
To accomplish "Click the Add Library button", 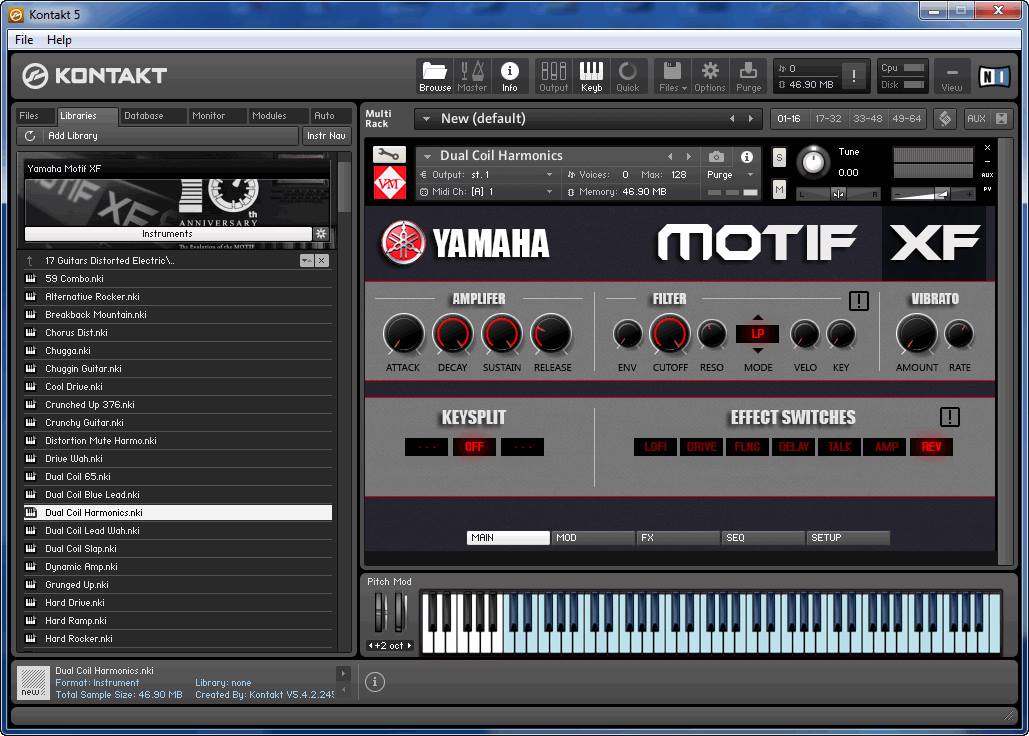I will pyautogui.click(x=158, y=136).
